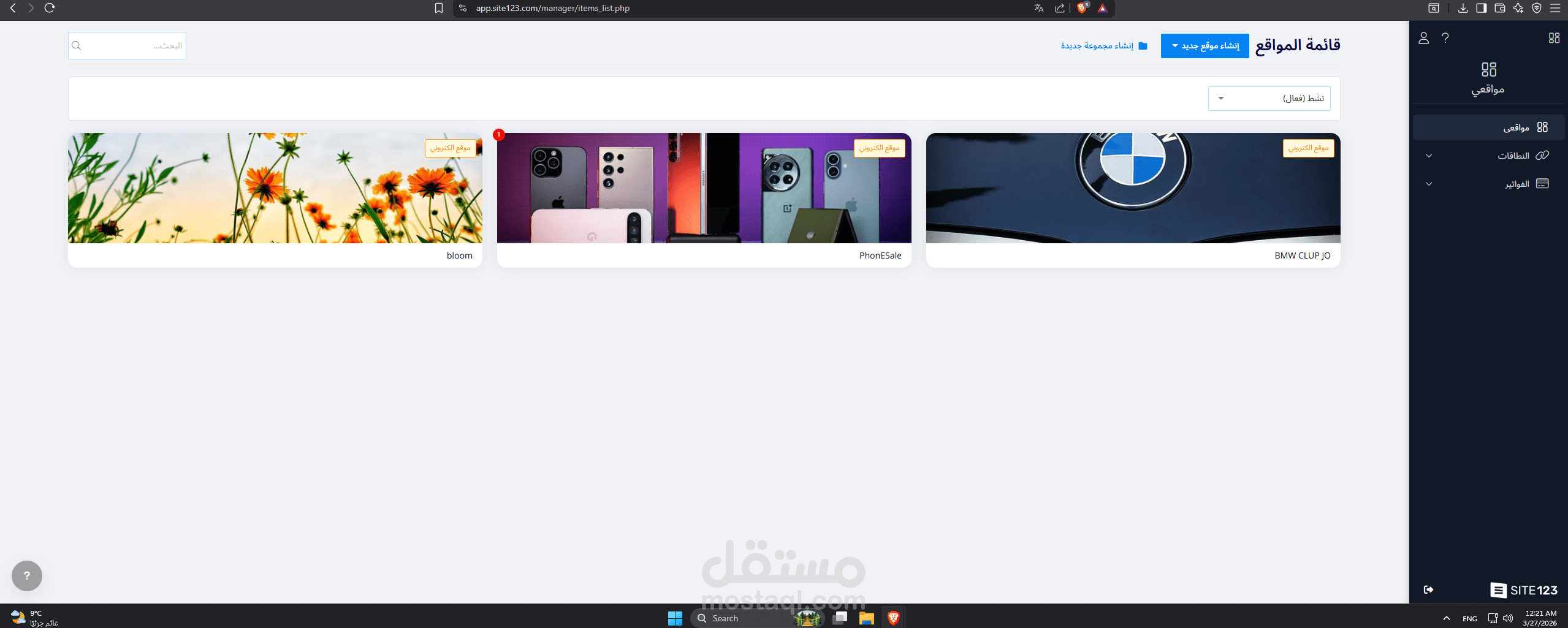Click the red notification badge on PhonESale
Screen dimensions: 1568x628
499,134
